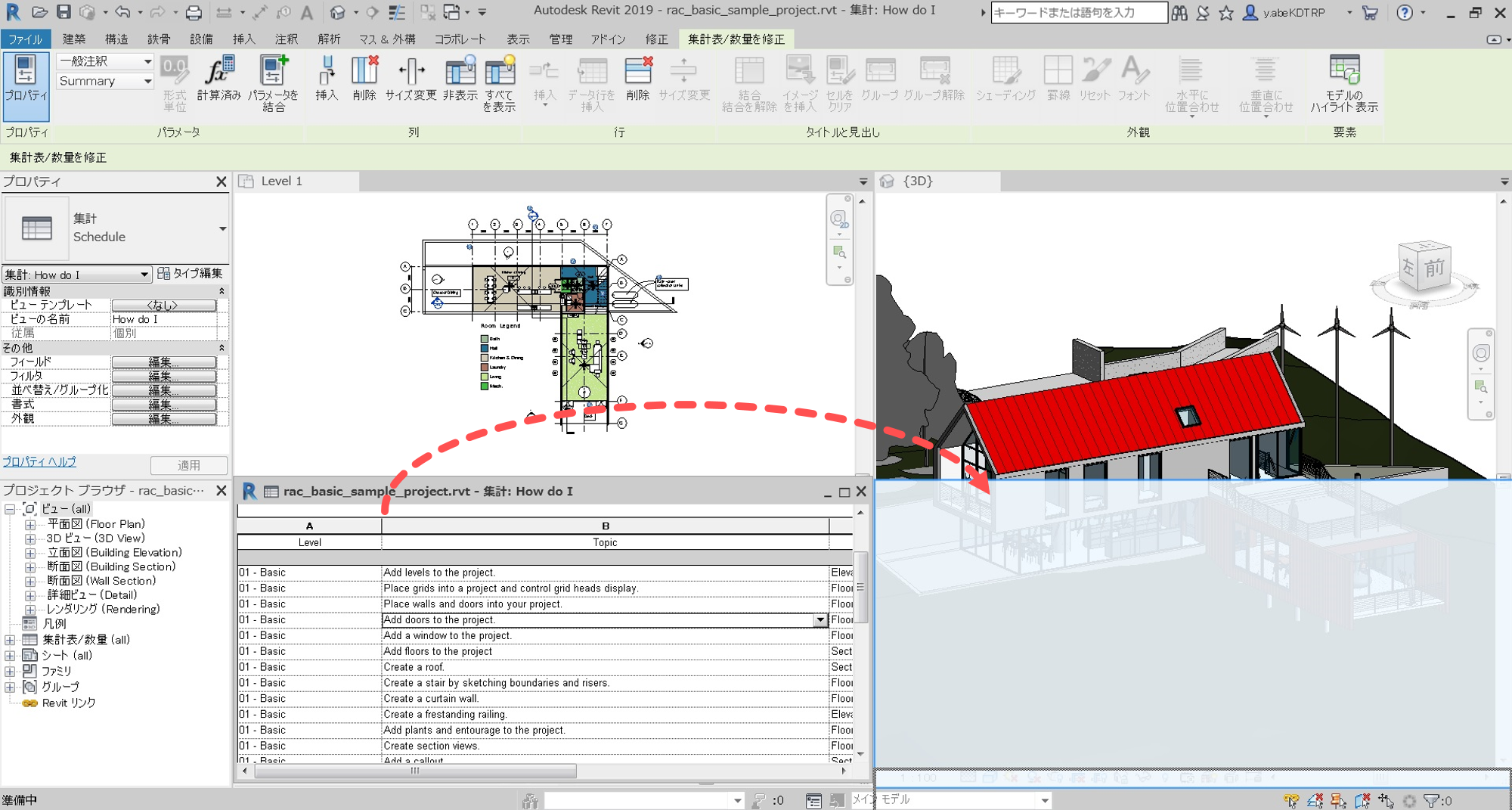Switch to the {3D} view tab

tap(938, 181)
